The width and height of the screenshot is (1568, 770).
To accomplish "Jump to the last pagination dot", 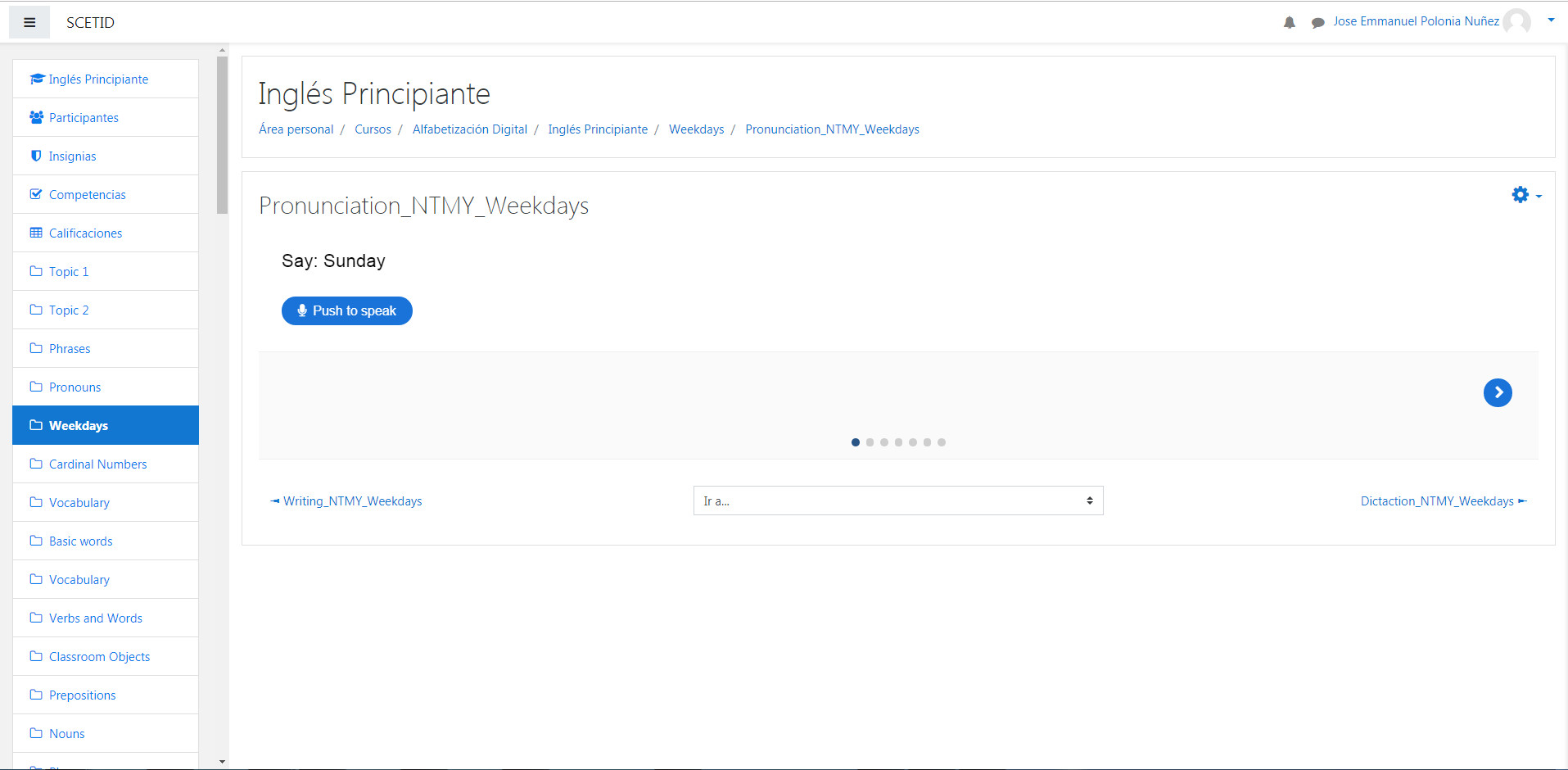I will [942, 442].
